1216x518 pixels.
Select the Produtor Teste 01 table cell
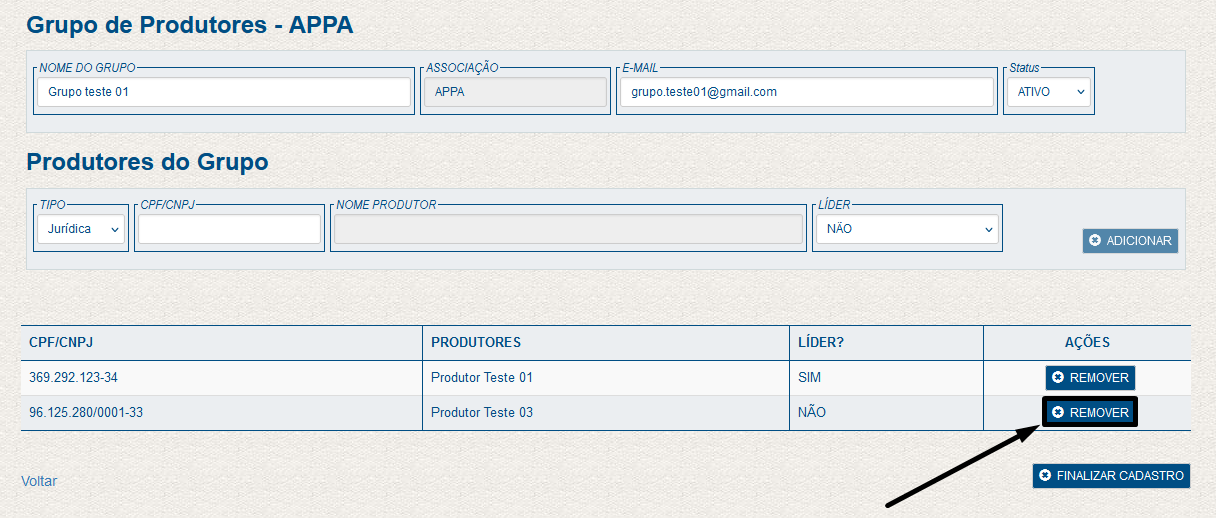tap(482, 378)
